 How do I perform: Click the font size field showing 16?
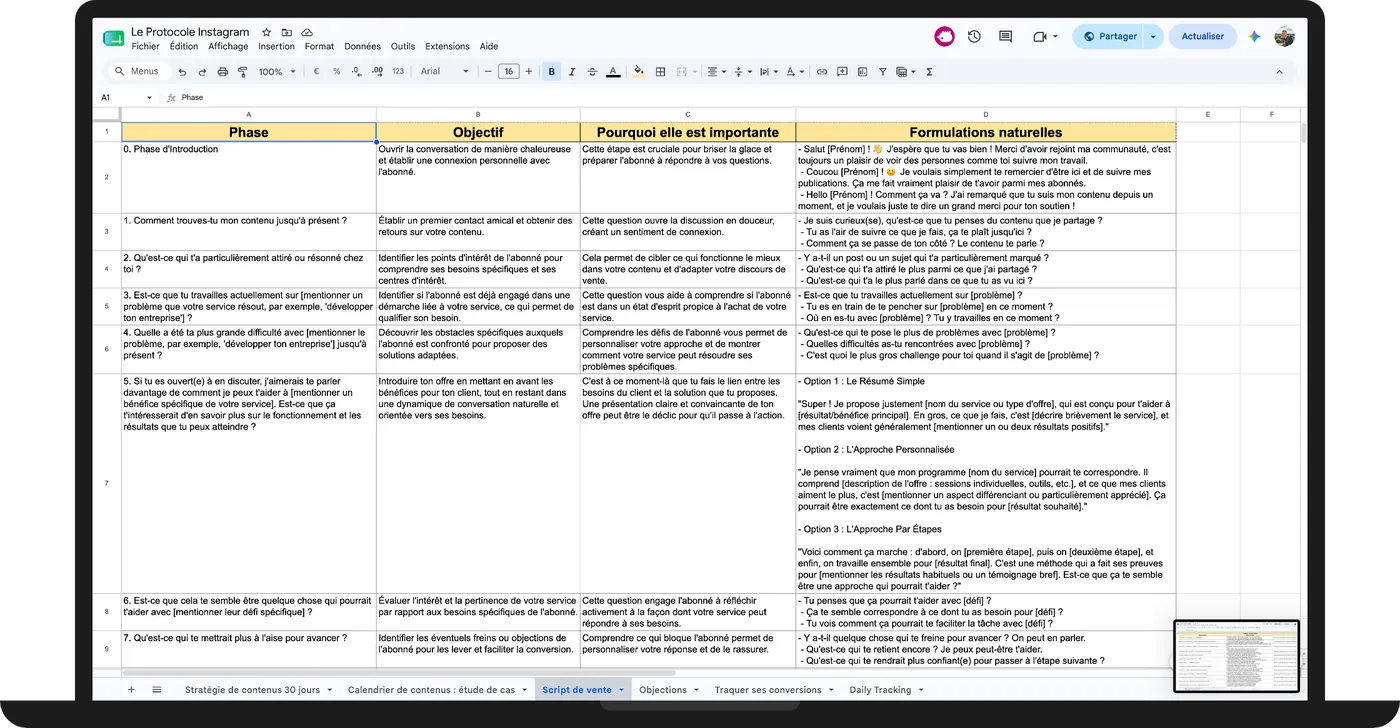click(508, 72)
